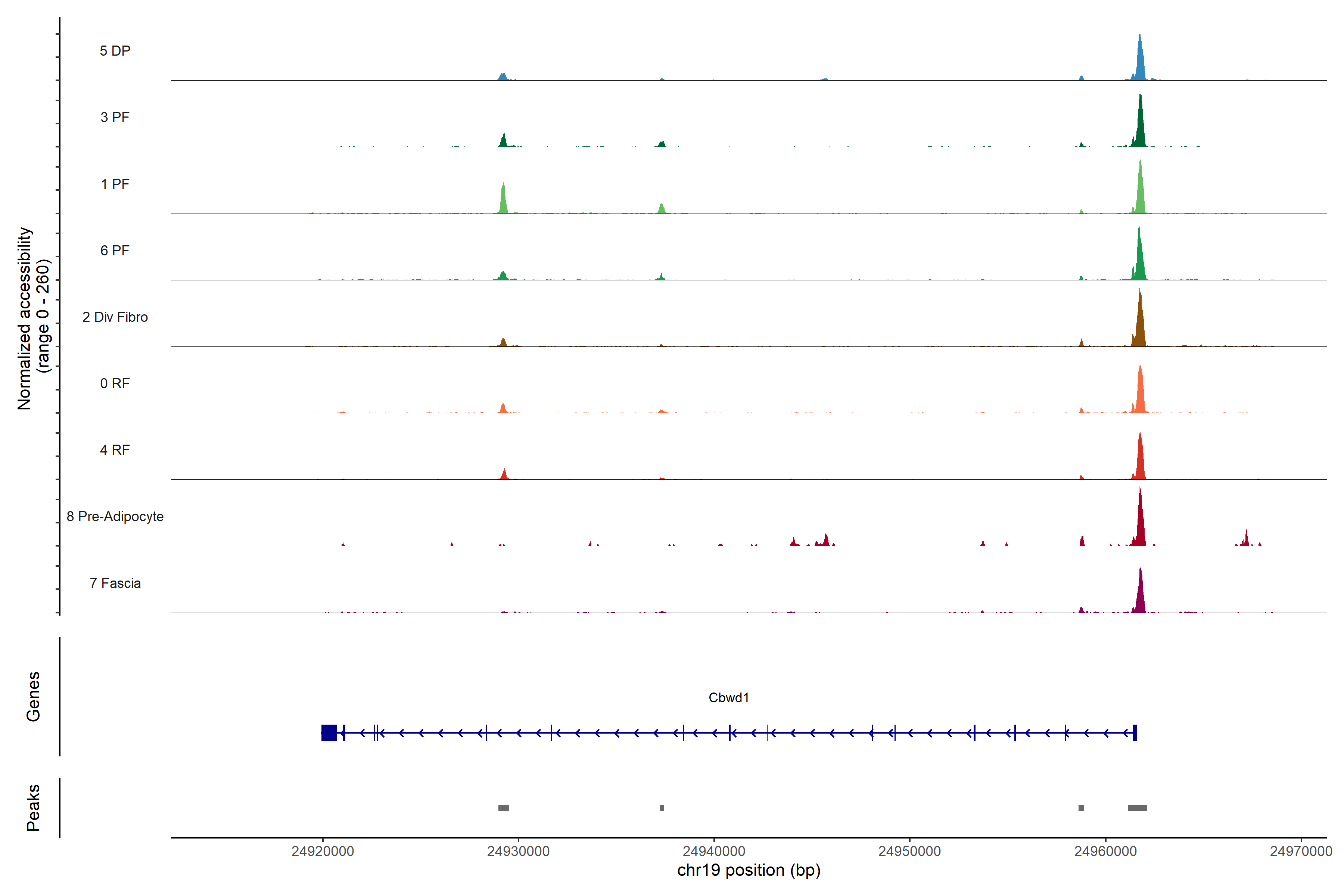Click the 2 Div Fibro track label

pyautogui.click(x=115, y=317)
